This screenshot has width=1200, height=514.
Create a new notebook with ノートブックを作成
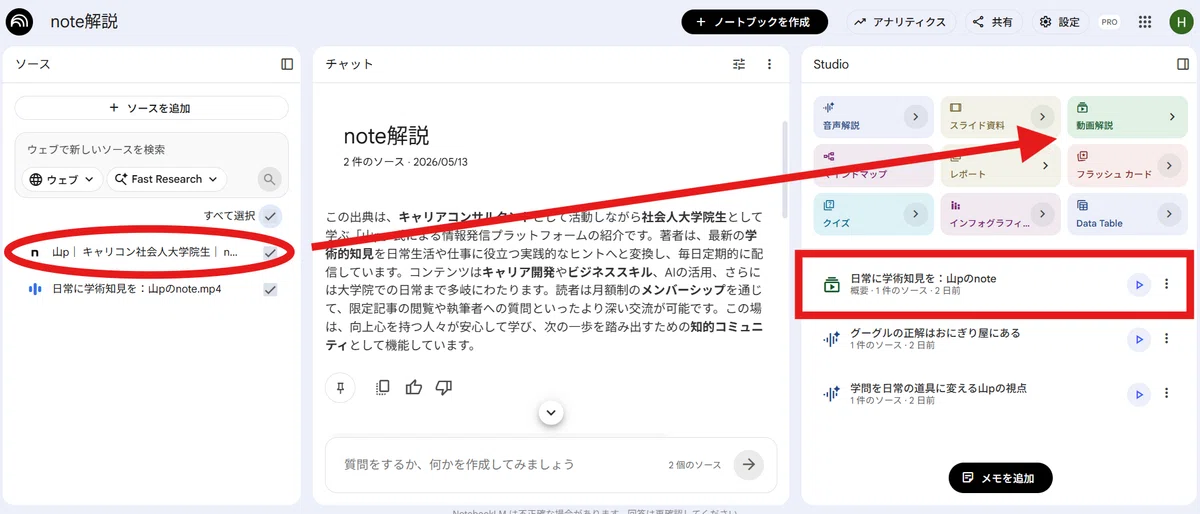coord(755,22)
